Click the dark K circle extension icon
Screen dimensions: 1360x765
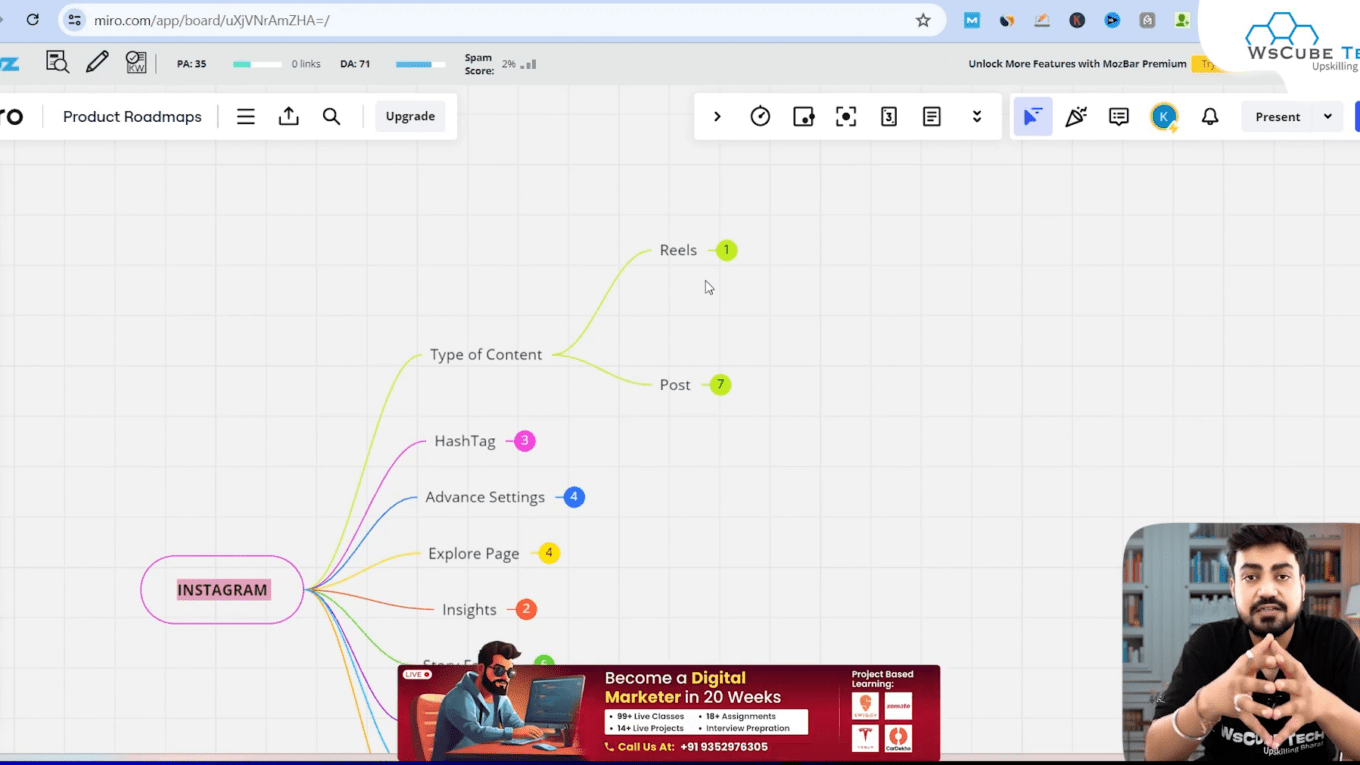1077,20
